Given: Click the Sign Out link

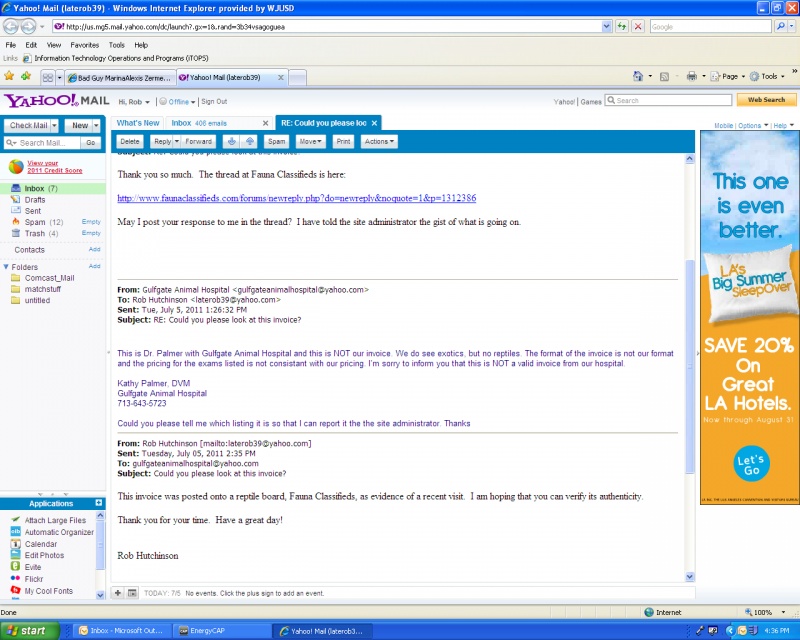Looking at the screenshot, I should [x=214, y=102].
